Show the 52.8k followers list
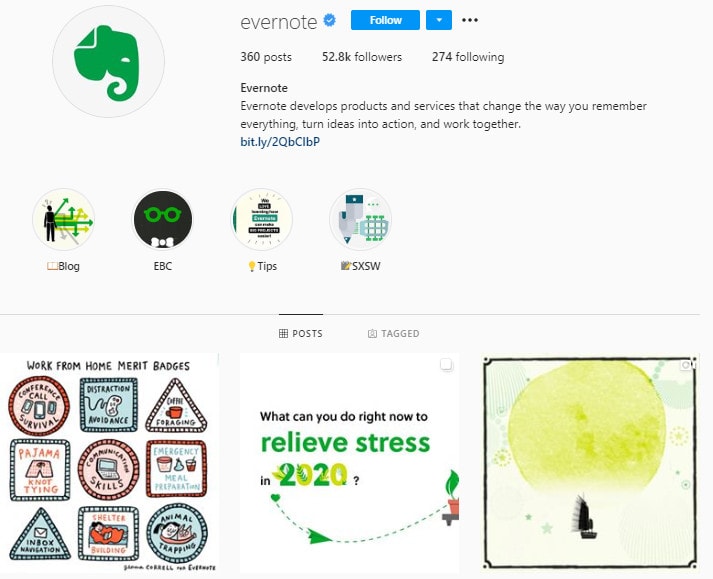The height and width of the screenshot is (579, 713). 362,57
